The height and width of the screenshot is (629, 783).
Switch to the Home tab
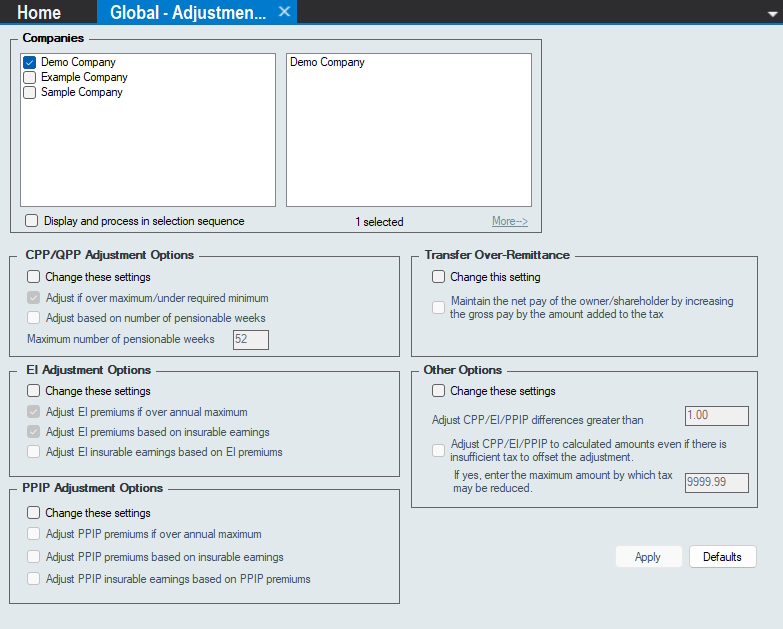(x=39, y=12)
